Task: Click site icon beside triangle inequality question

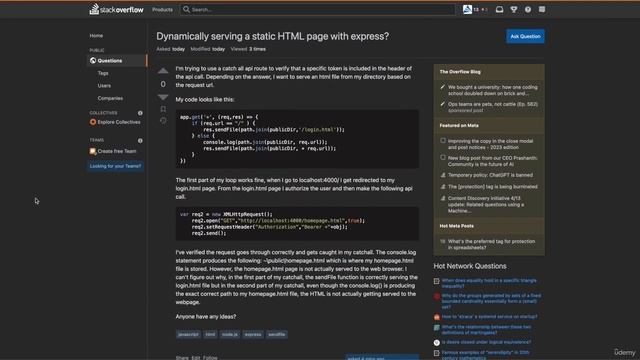Action: (x=437, y=281)
